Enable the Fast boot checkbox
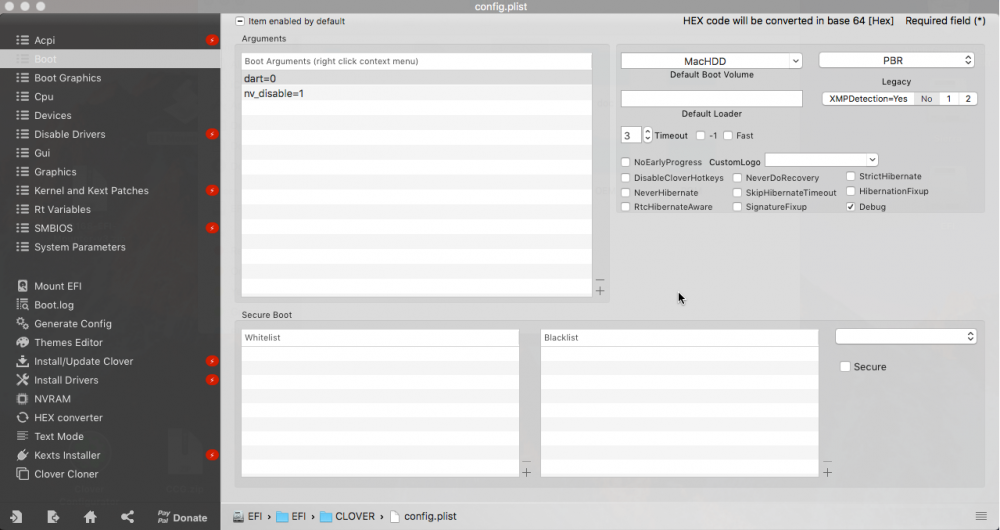The image size is (1000, 530). click(728, 135)
